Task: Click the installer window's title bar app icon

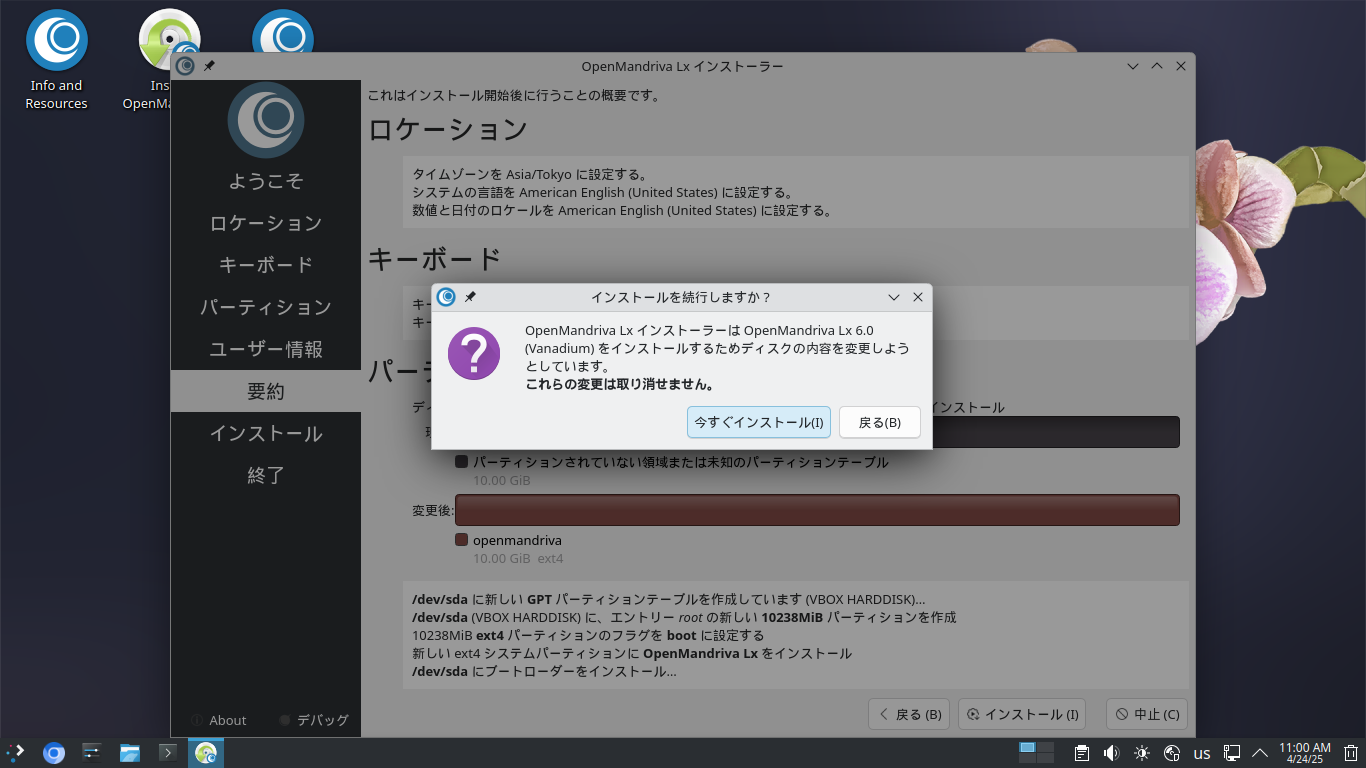Action: (185, 66)
